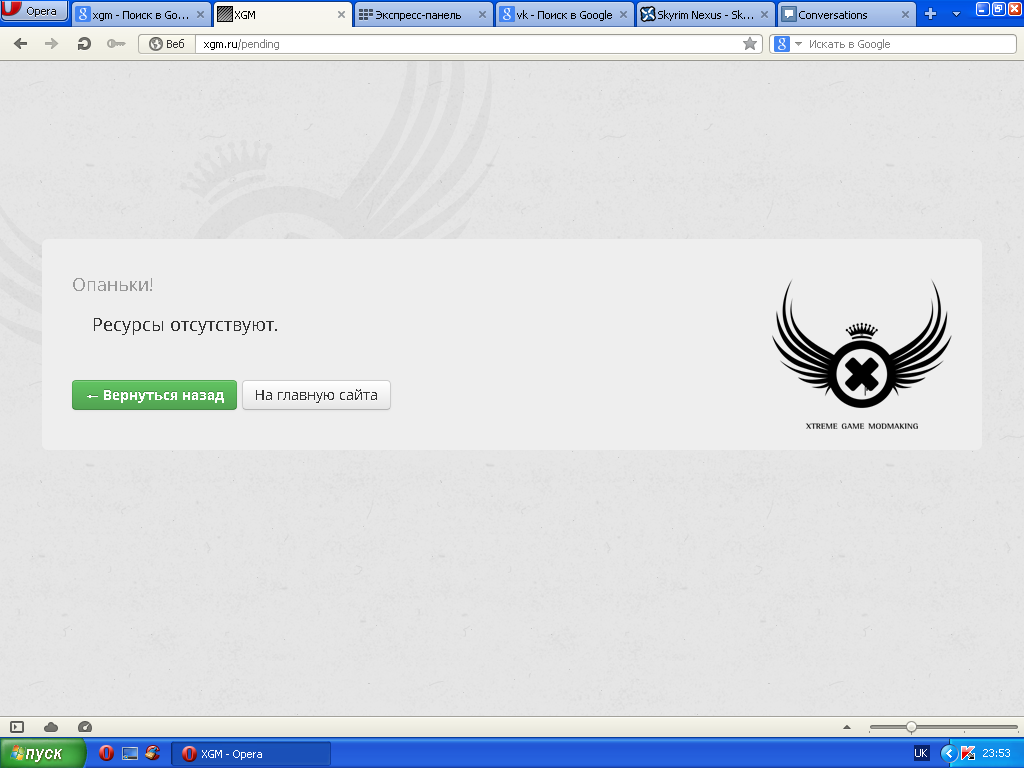1024x768 pixels.
Task: Open Opera Turbo speedometer icon
Action: 85,727
